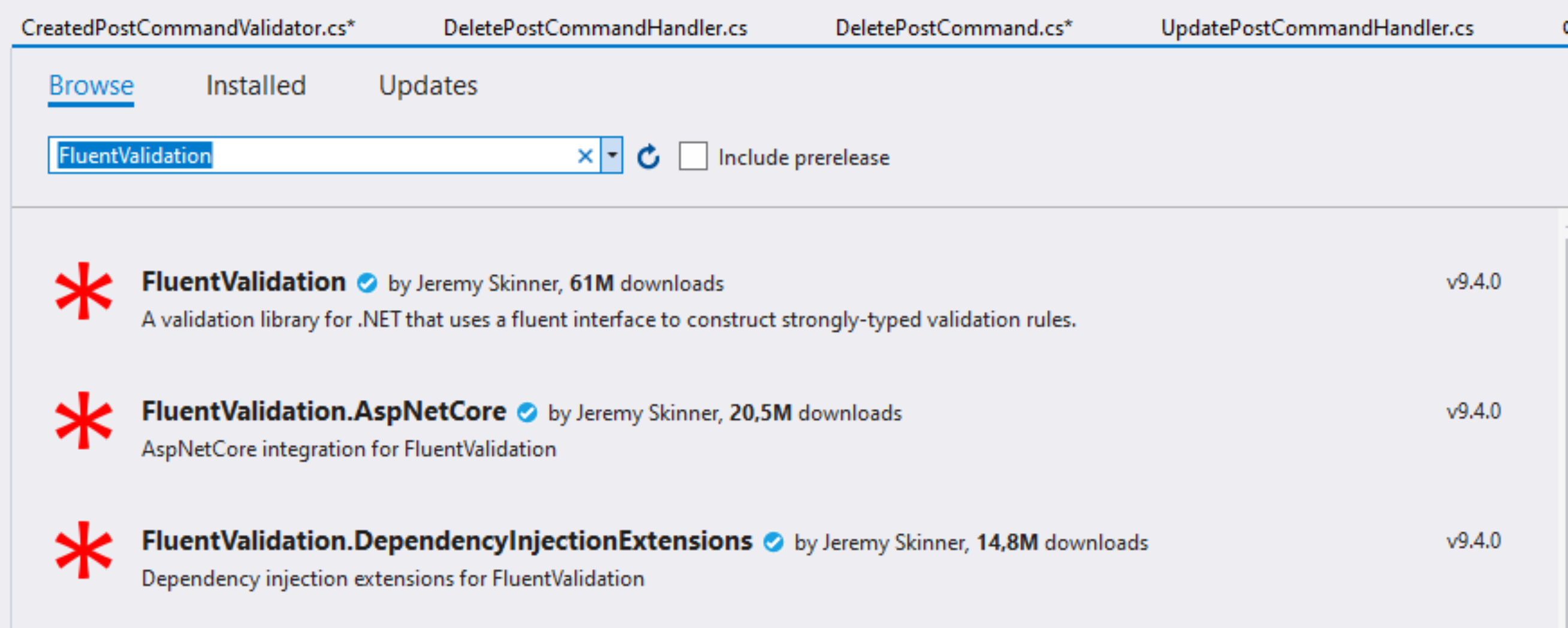Select the FluentValidation.AspNetCore package title

(324, 411)
